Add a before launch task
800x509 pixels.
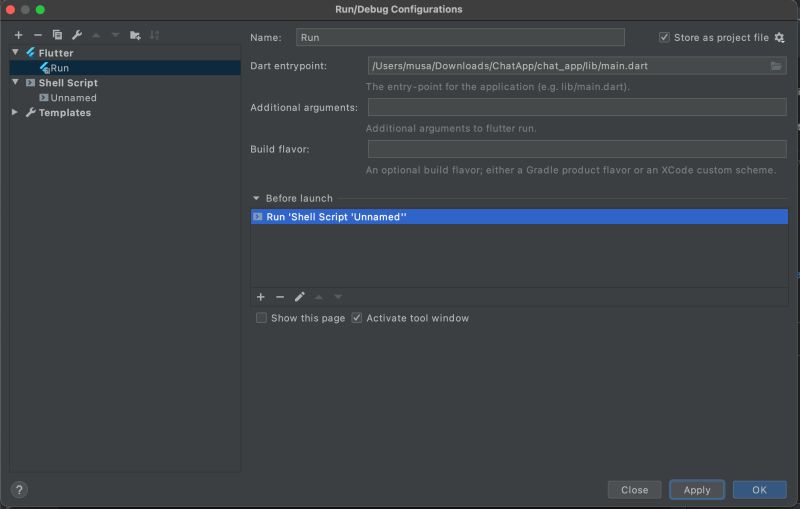(x=260, y=297)
